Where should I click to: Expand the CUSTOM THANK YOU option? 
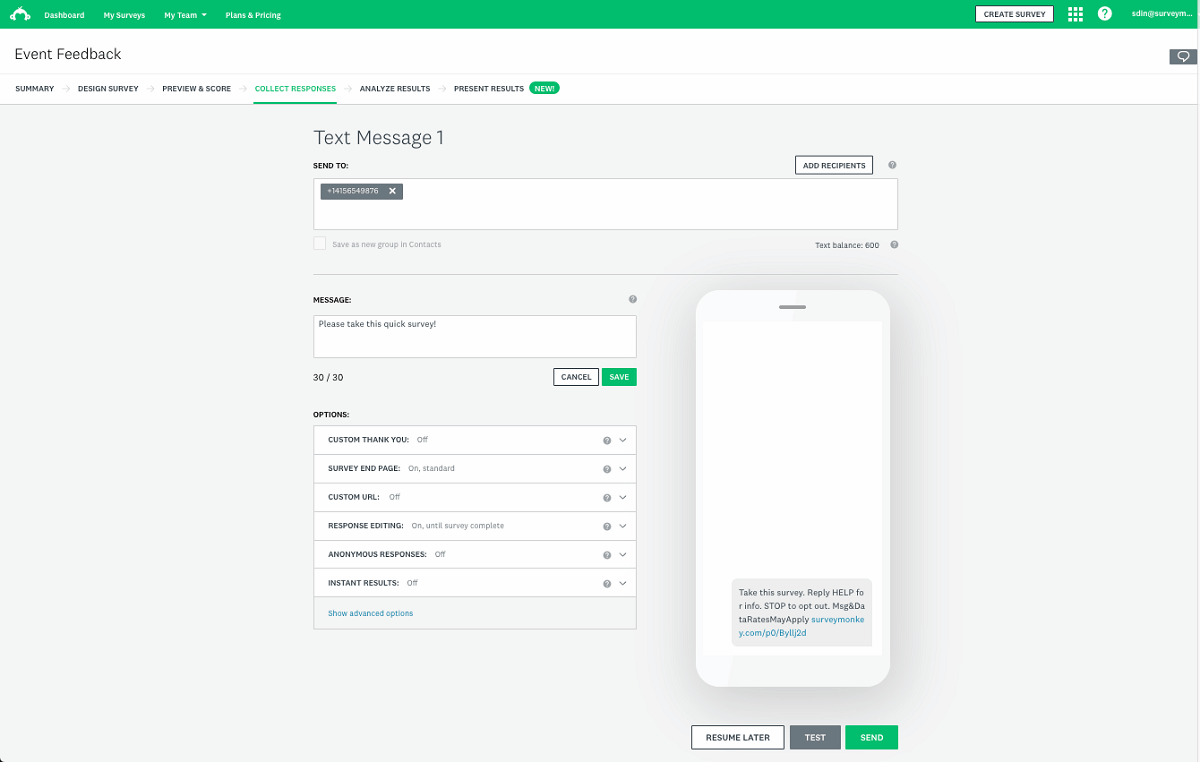pos(623,439)
